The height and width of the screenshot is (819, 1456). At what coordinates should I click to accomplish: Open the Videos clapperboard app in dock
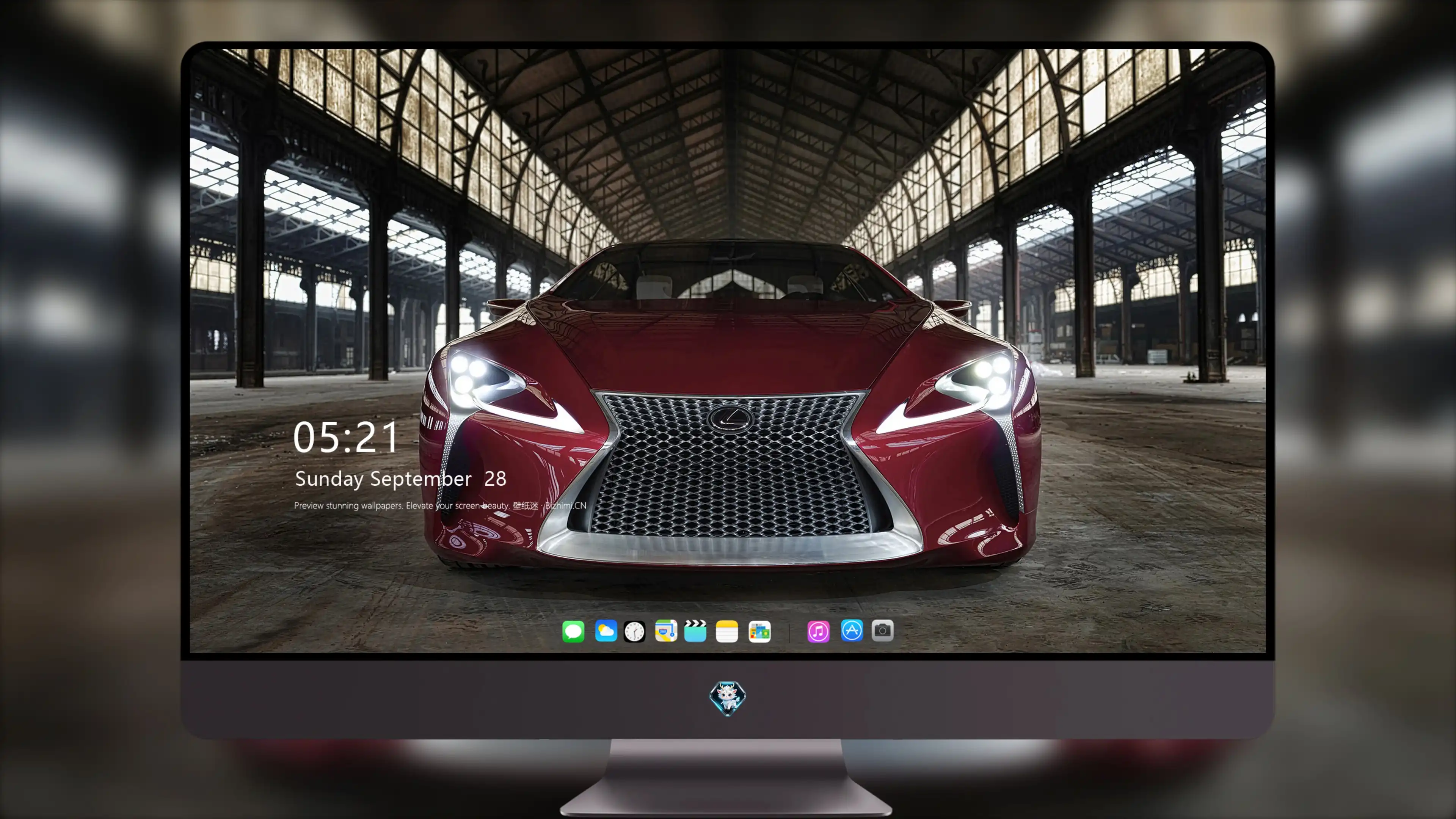tap(695, 631)
